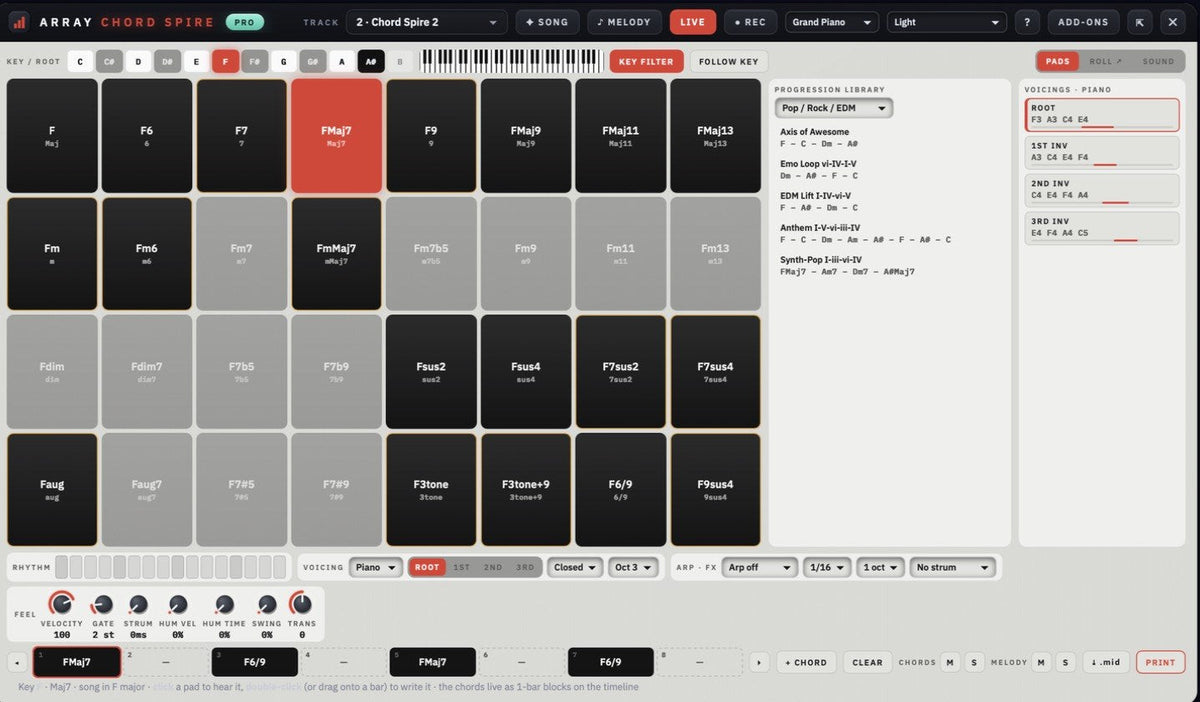The width and height of the screenshot is (1200, 702).
Task: Switch to the PADS tab
Action: [x=1058, y=61]
